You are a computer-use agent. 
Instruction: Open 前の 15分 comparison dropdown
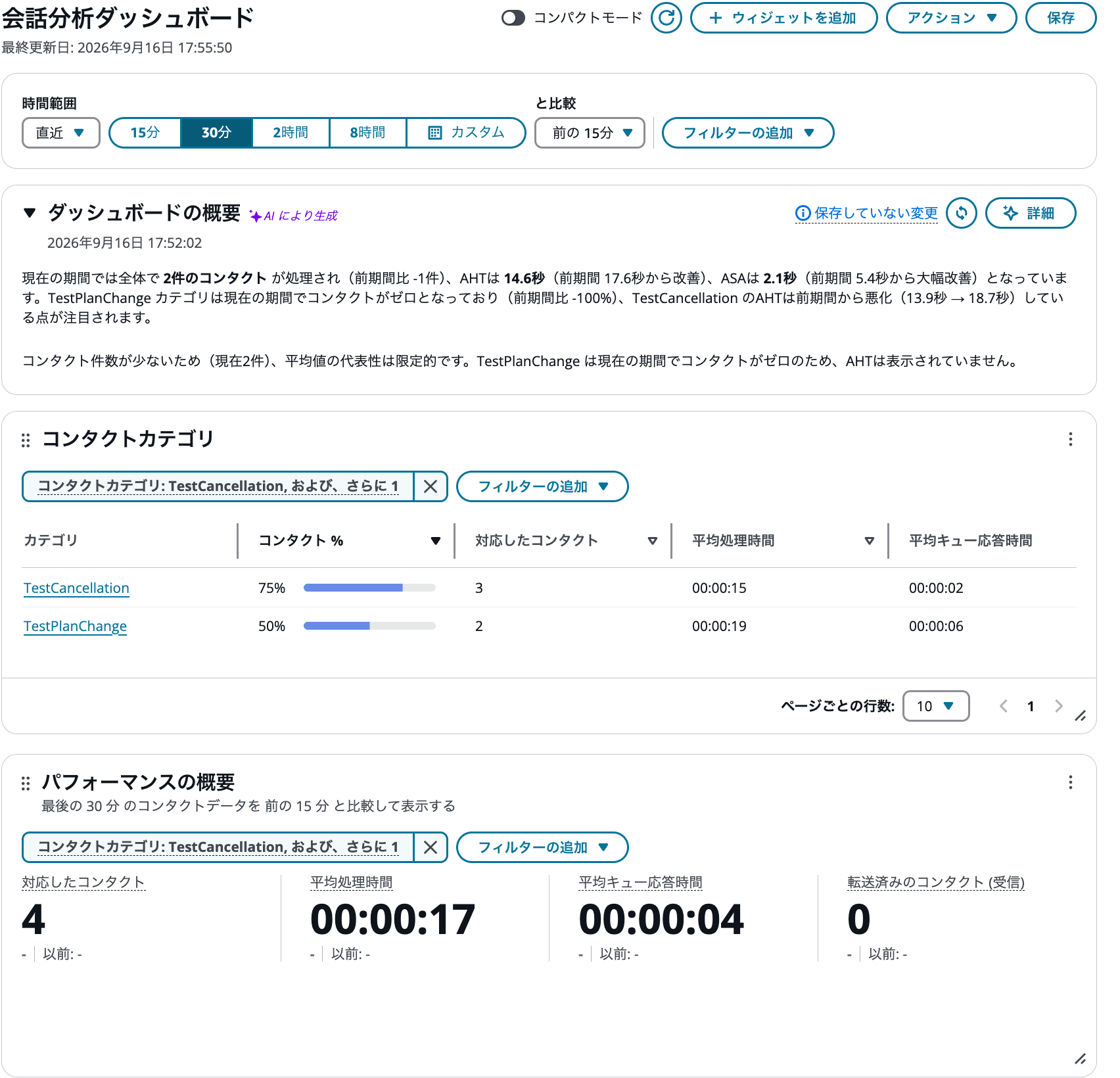[590, 133]
